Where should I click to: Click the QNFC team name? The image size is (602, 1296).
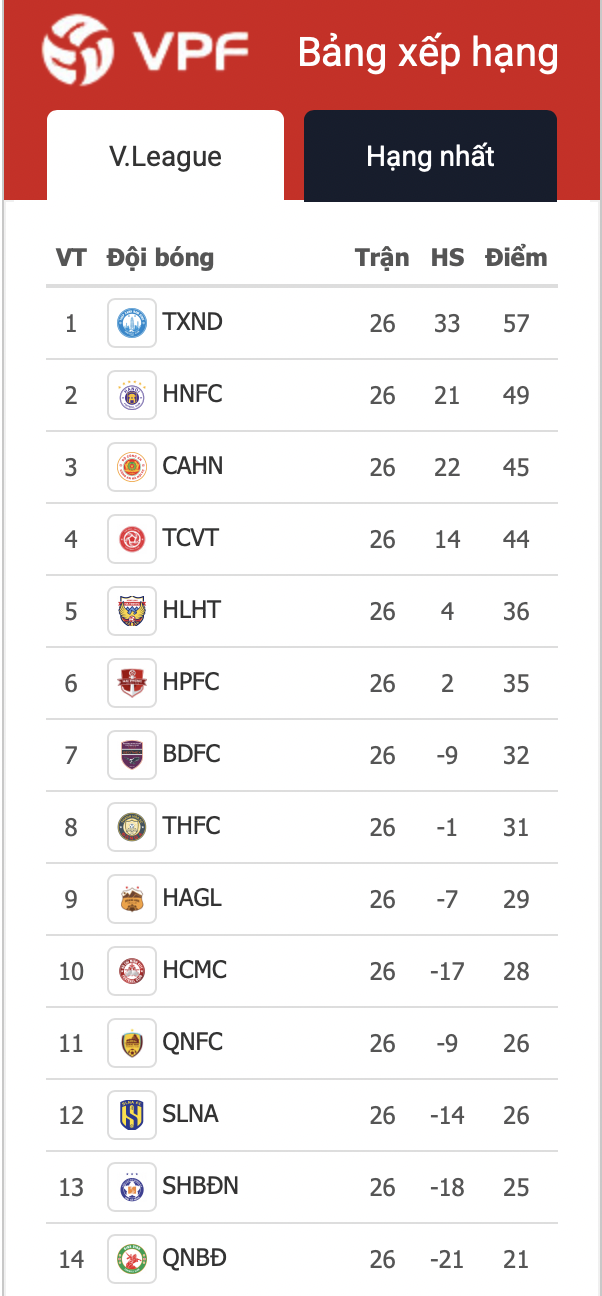coord(193,1042)
